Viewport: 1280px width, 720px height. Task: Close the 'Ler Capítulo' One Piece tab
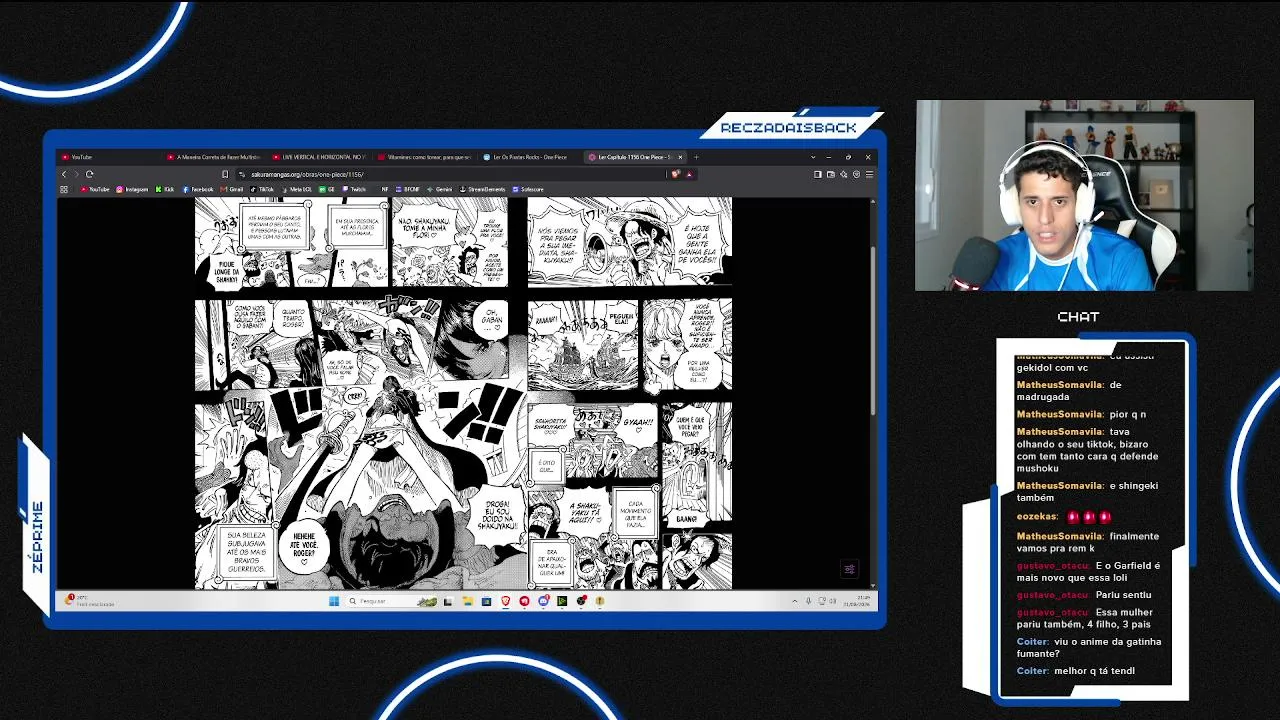coord(680,157)
